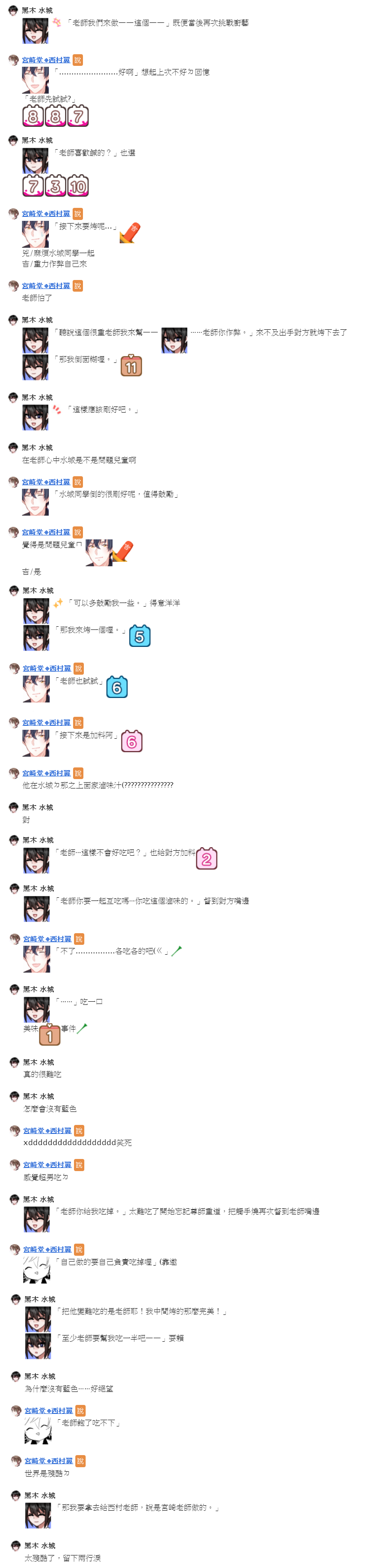Viewport: 382px width, 1568px height.
Task: Click small avatar next to 太殘酷了 post
Action: (x=17, y=1546)
